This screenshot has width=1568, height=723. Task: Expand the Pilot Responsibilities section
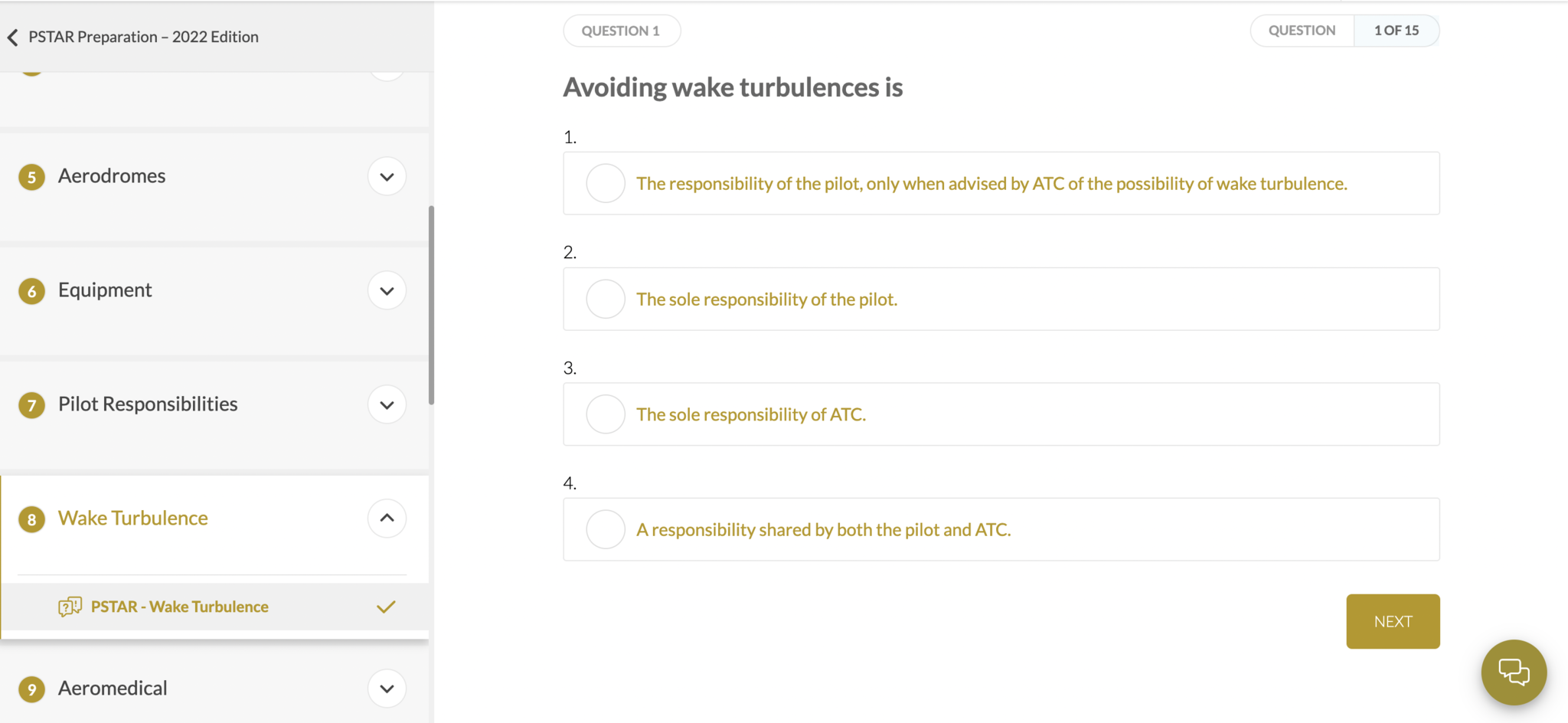coord(387,404)
